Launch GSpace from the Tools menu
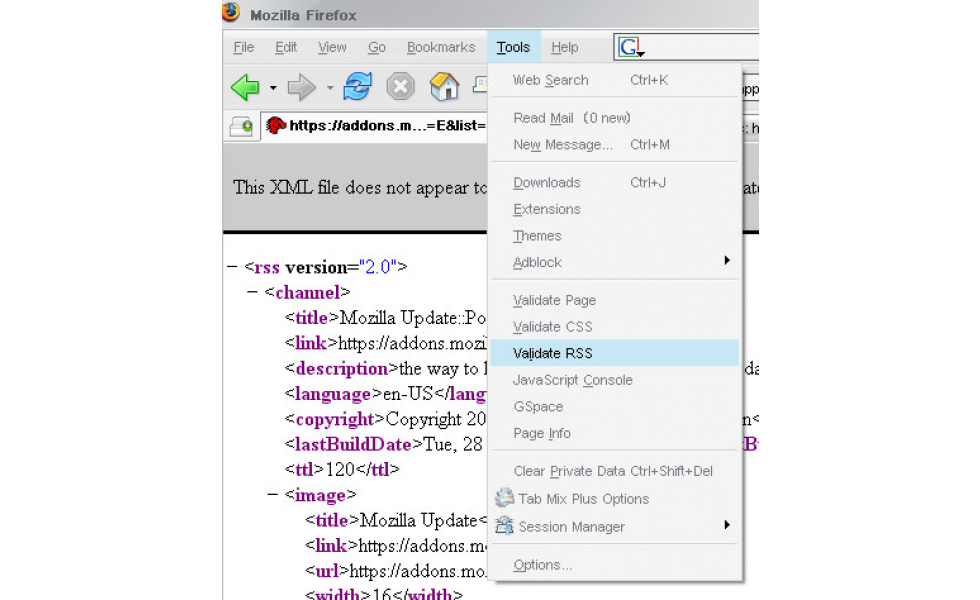This screenshot has width=980, height=600. click(615, 407)
